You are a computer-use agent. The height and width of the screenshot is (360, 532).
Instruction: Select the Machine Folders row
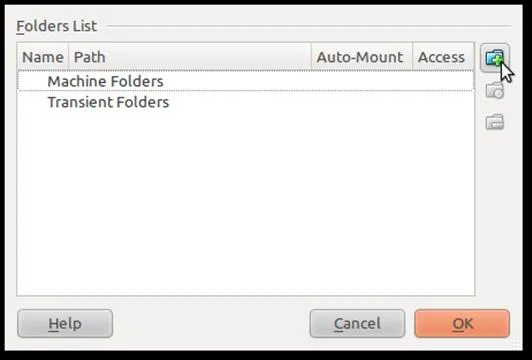tap(246, 81)
